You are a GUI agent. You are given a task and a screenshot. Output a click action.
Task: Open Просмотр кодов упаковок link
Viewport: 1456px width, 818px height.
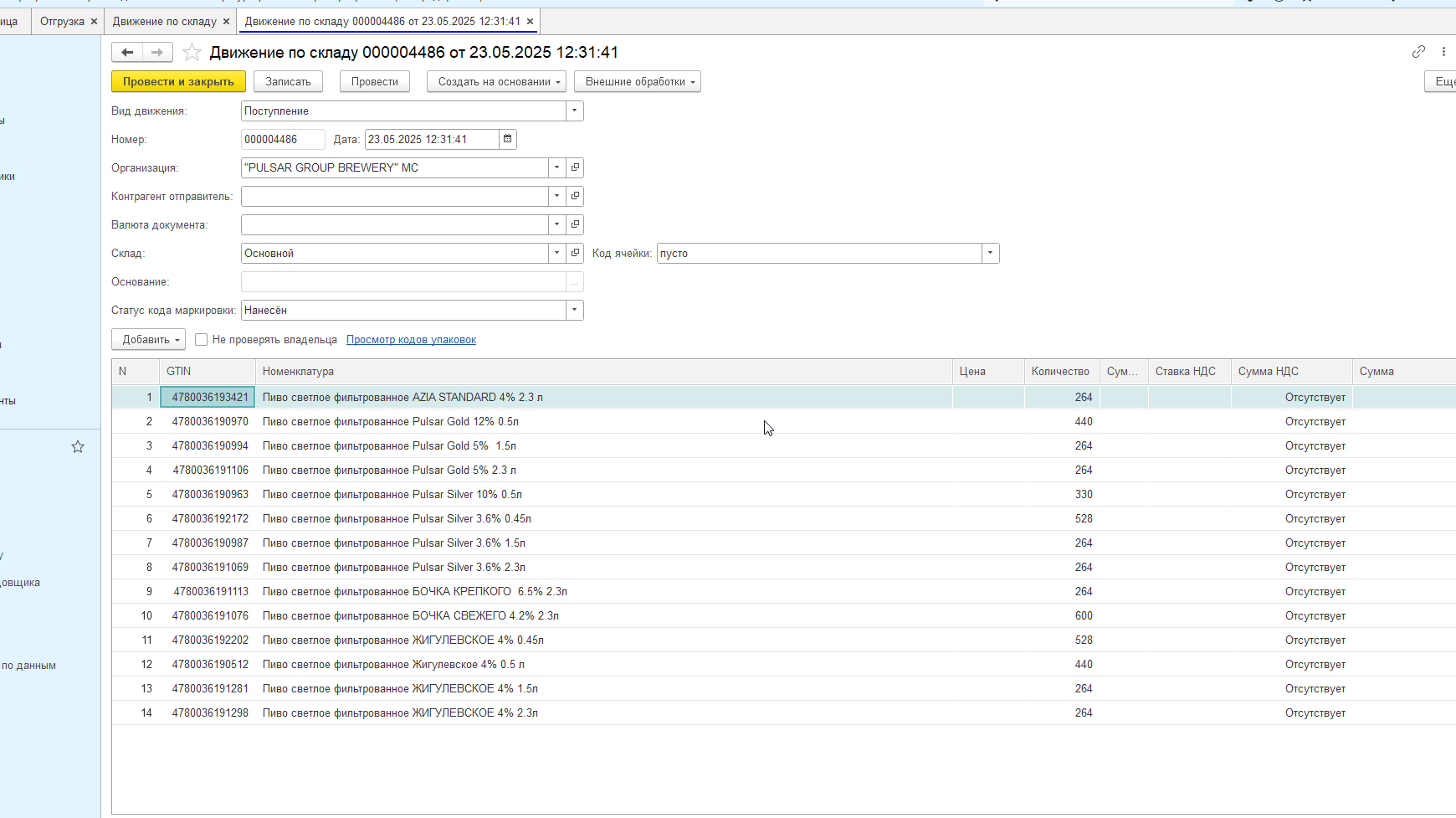tap(411, 339)
